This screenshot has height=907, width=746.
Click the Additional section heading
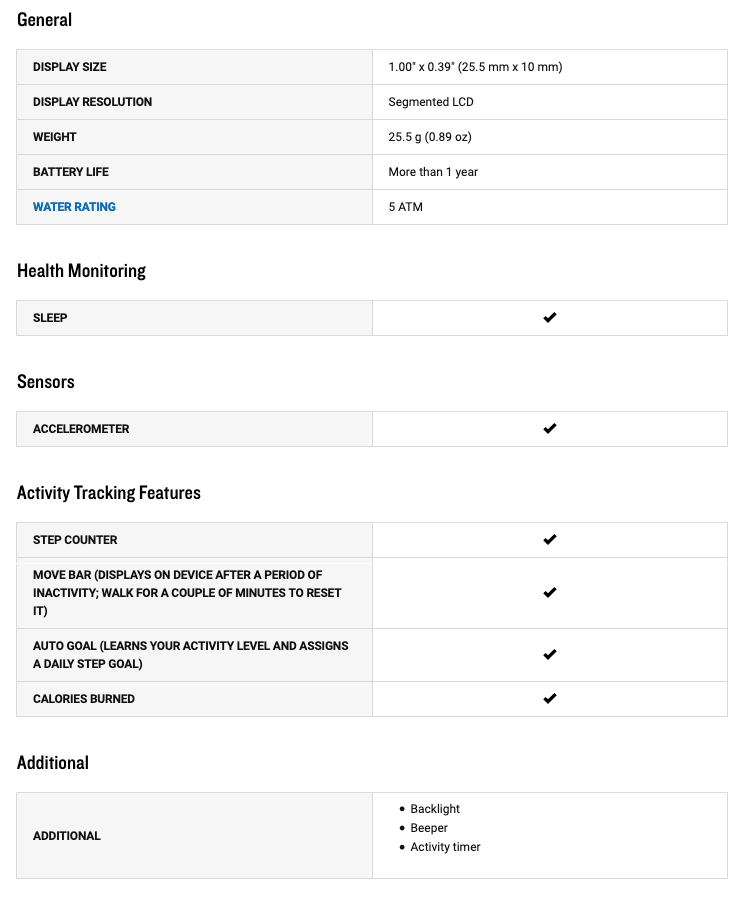point(53,763)
